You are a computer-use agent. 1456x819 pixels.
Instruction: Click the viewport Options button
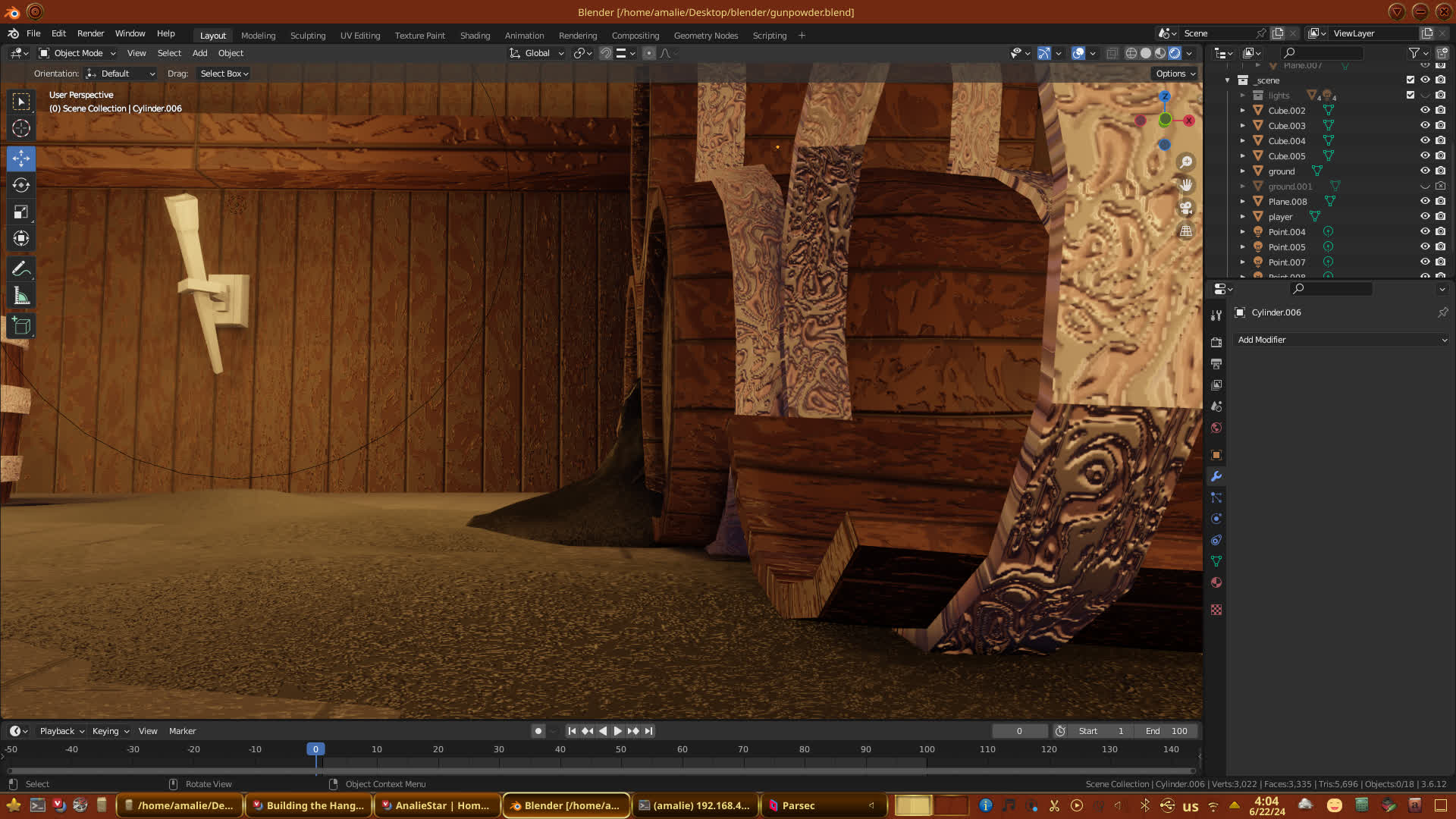point(1175,74)
